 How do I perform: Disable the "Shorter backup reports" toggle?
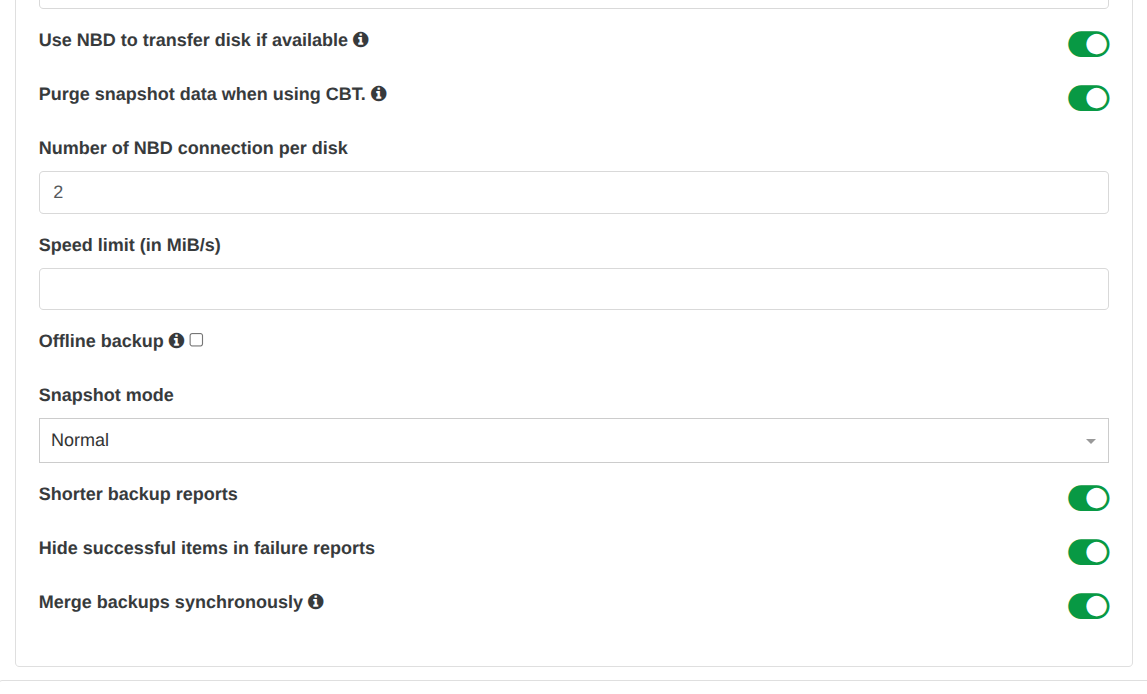click(1088, 498)
